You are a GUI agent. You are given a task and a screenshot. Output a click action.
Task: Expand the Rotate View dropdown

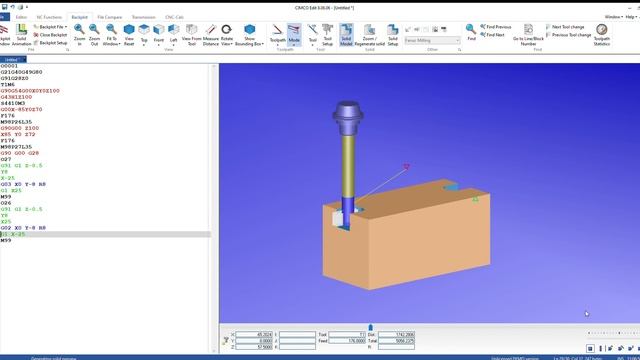click(227, 44)
